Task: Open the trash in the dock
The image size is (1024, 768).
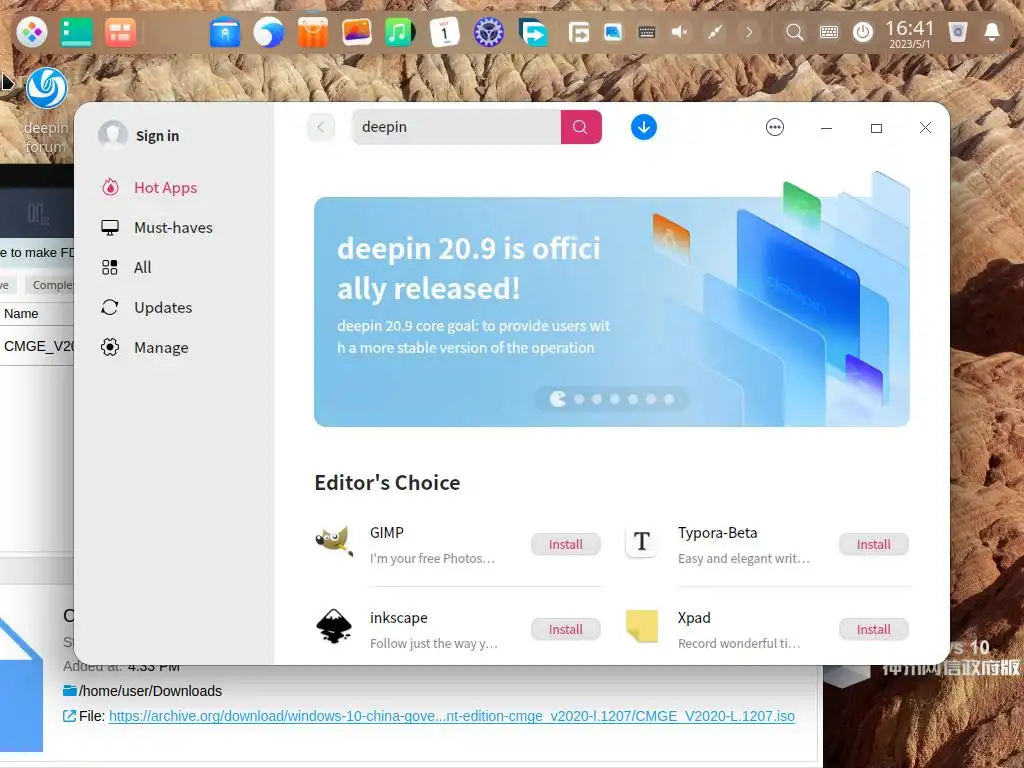Action: 957,31
